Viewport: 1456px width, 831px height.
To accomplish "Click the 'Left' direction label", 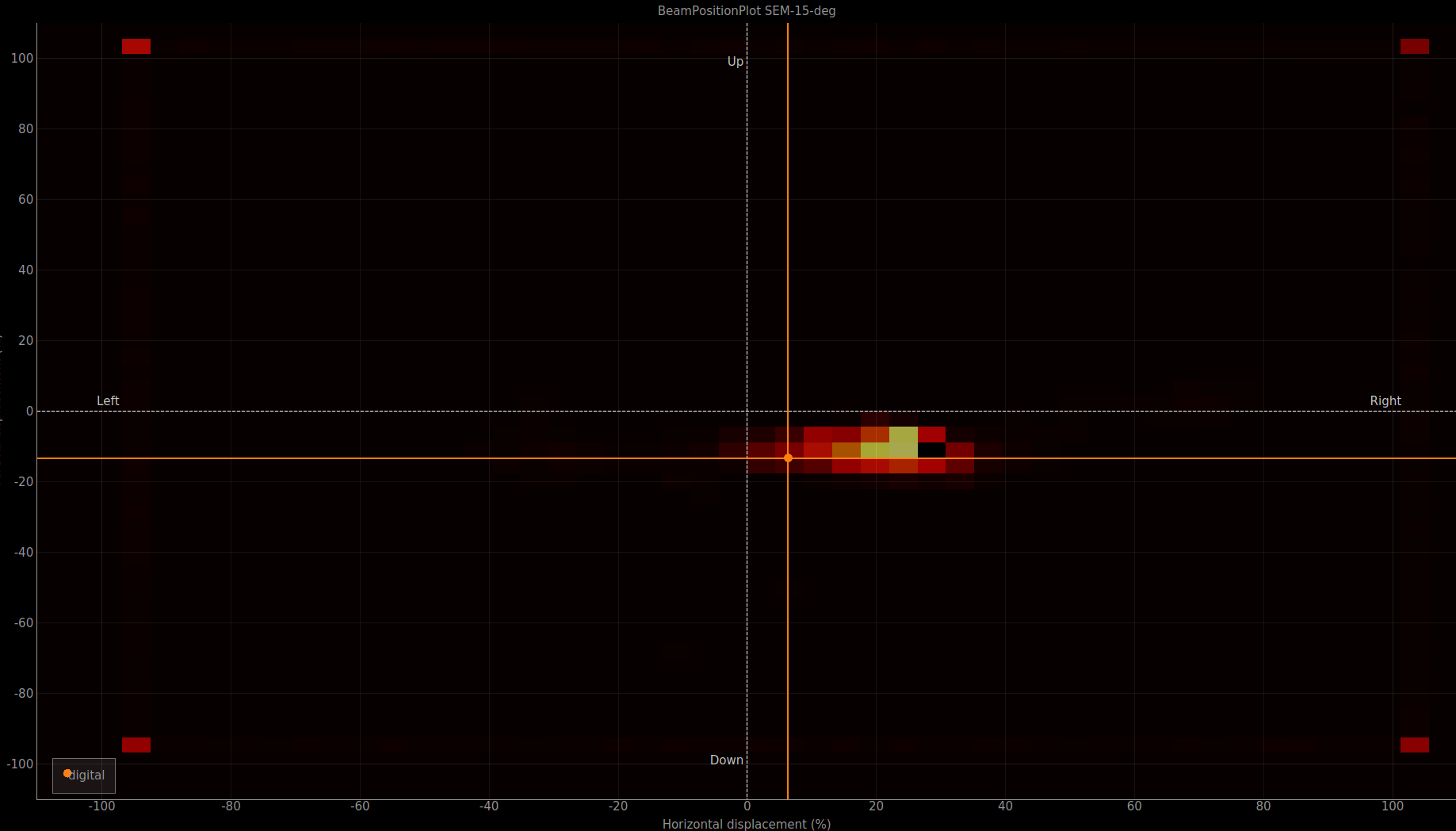I will click(108, 400).
